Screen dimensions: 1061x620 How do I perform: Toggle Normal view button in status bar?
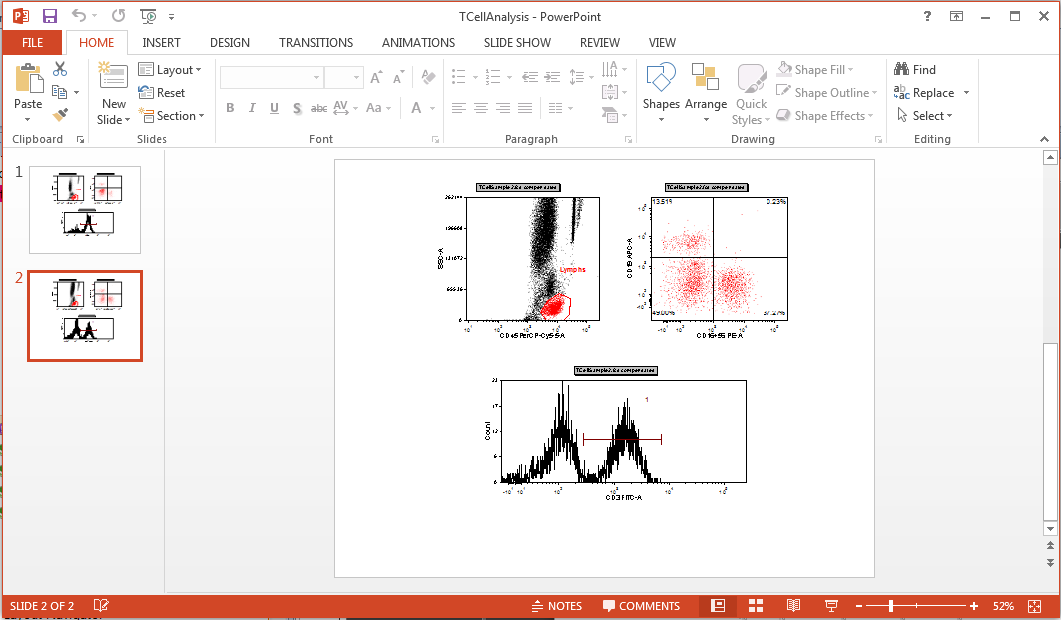pos(718,606)
